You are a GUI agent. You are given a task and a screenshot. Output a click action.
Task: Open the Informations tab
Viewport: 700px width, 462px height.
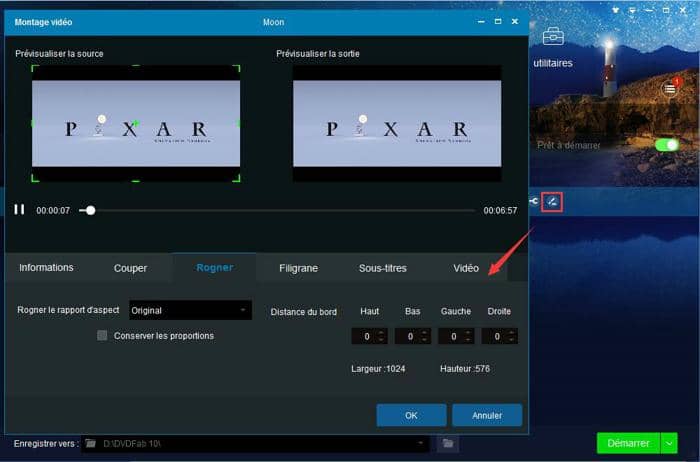pyautogui.click(x=46, y=267)
